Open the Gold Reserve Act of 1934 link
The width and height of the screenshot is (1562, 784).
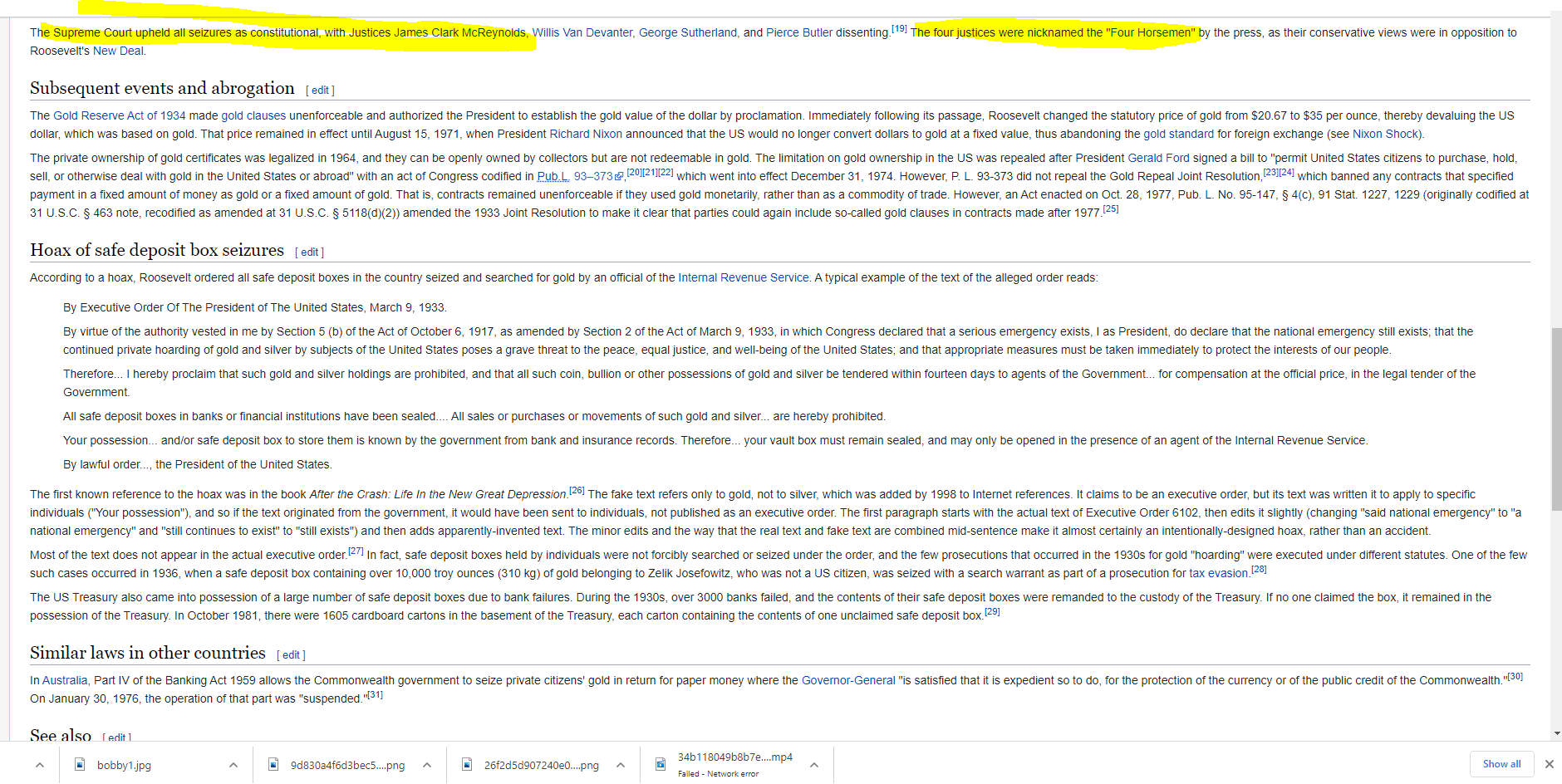pyautogui.click(x=120, y=115)
